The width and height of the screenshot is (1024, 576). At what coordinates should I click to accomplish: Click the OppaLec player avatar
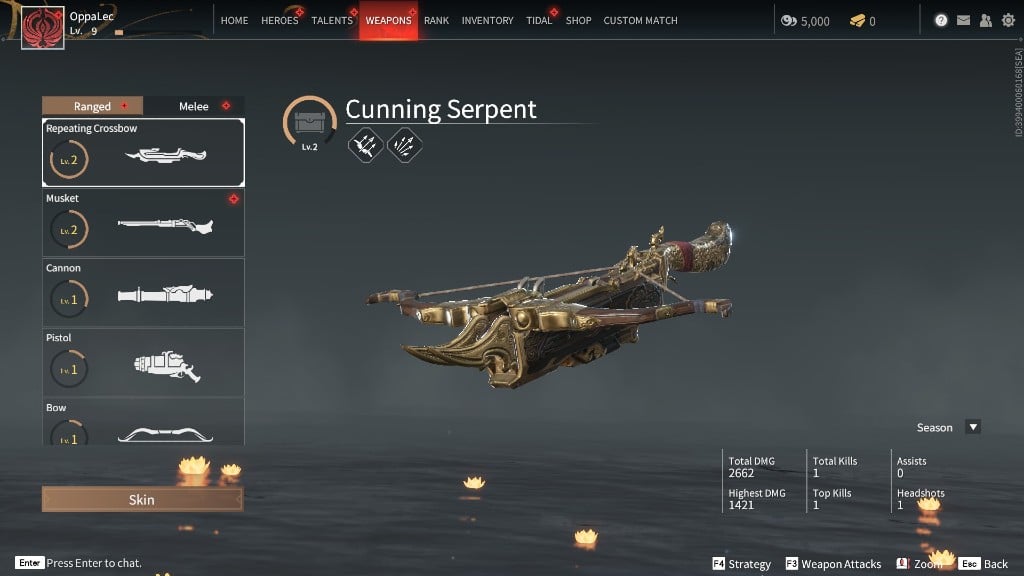(43, 28)
